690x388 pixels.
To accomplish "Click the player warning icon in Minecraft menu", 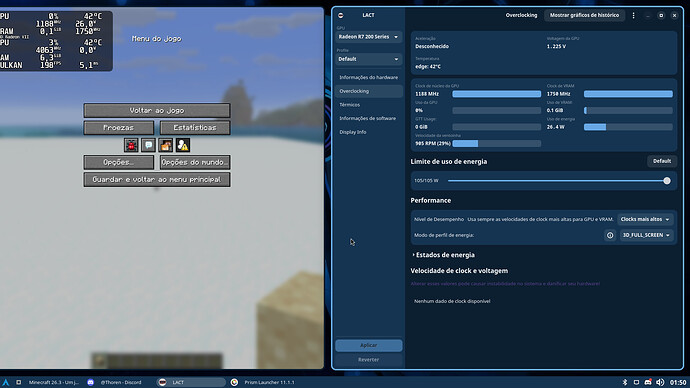I will coord(183,145).
